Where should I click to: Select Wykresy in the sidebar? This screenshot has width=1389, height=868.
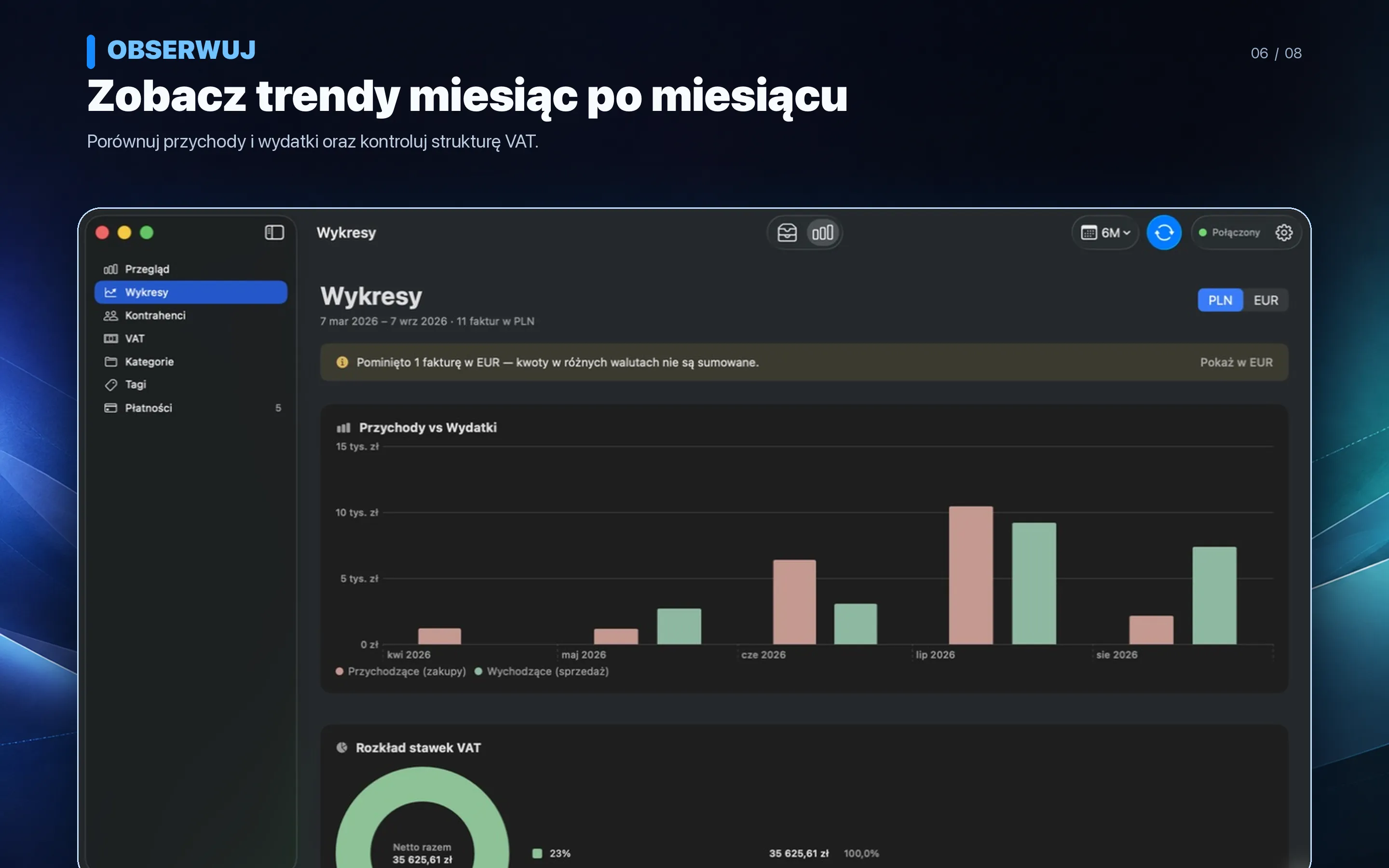click(191, 292)
